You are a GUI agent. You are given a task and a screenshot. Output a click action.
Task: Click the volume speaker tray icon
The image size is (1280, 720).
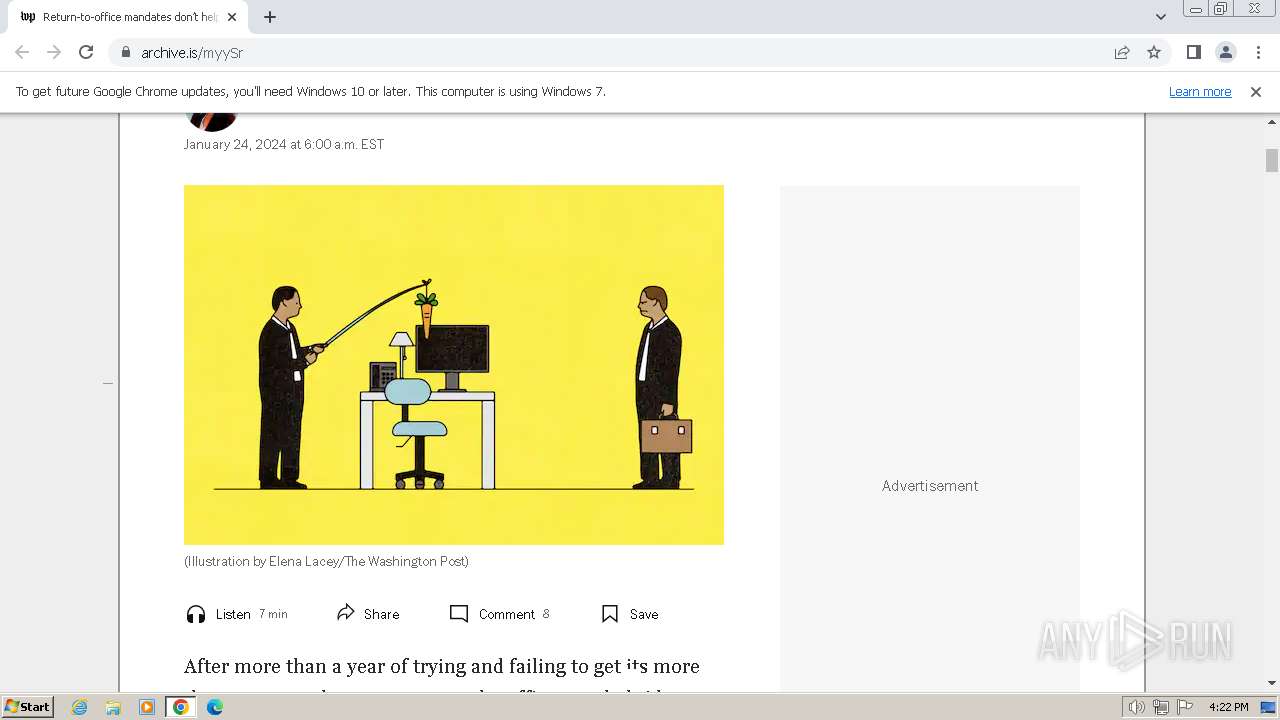1137,707
